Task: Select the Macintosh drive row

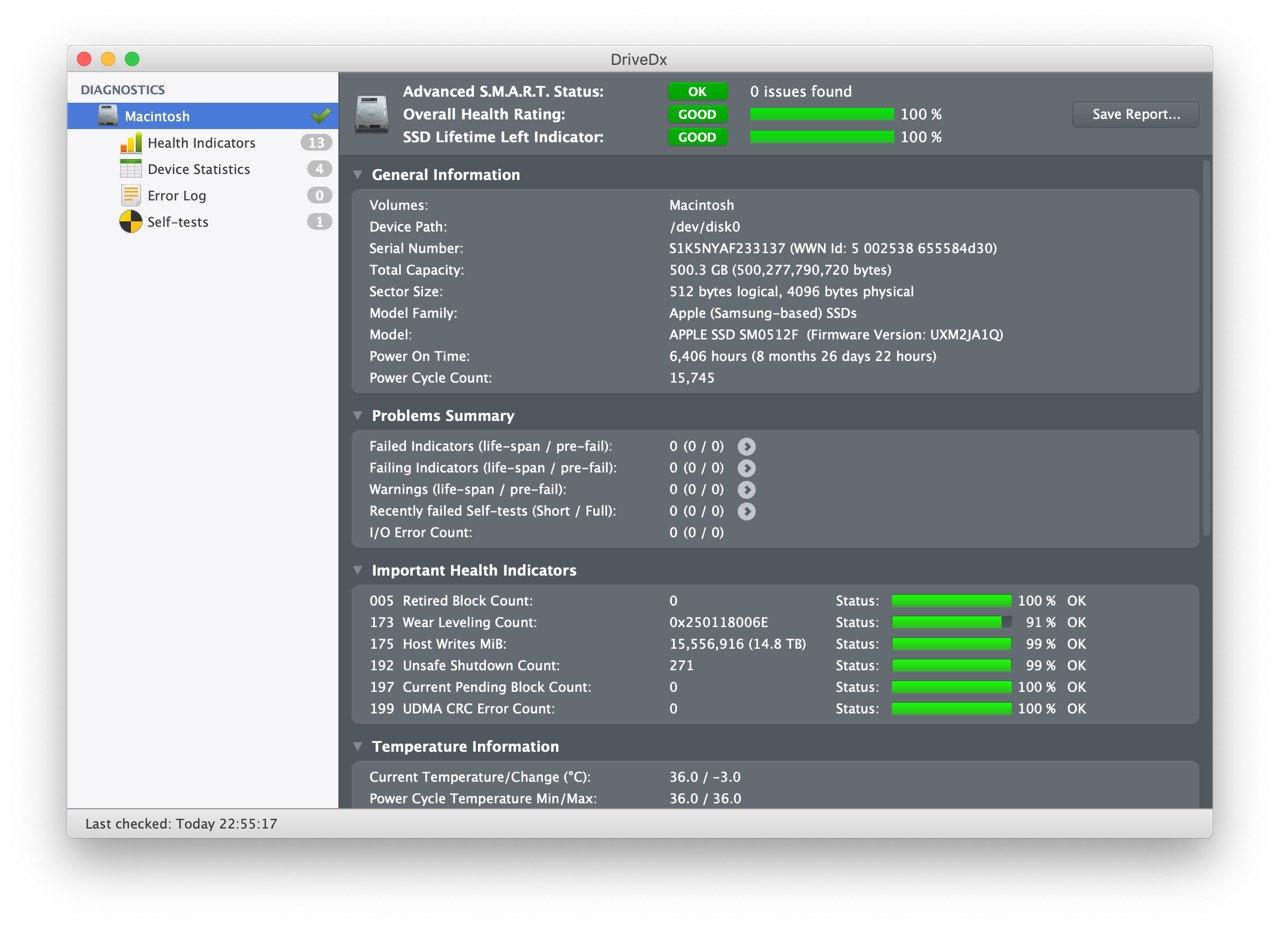Action: (203, 116)
